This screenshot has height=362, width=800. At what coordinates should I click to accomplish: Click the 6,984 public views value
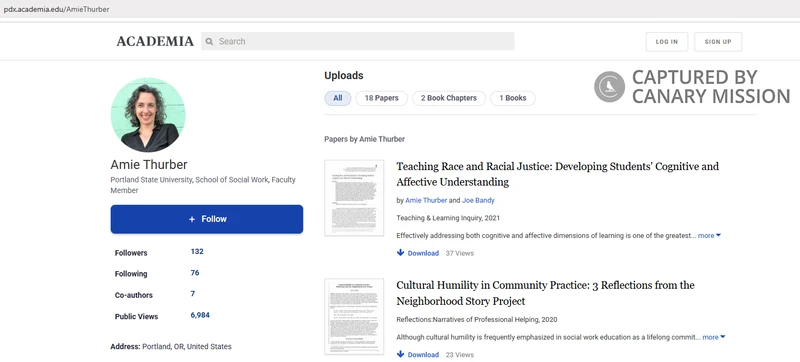pyautogui.click(x=200, y=315)
